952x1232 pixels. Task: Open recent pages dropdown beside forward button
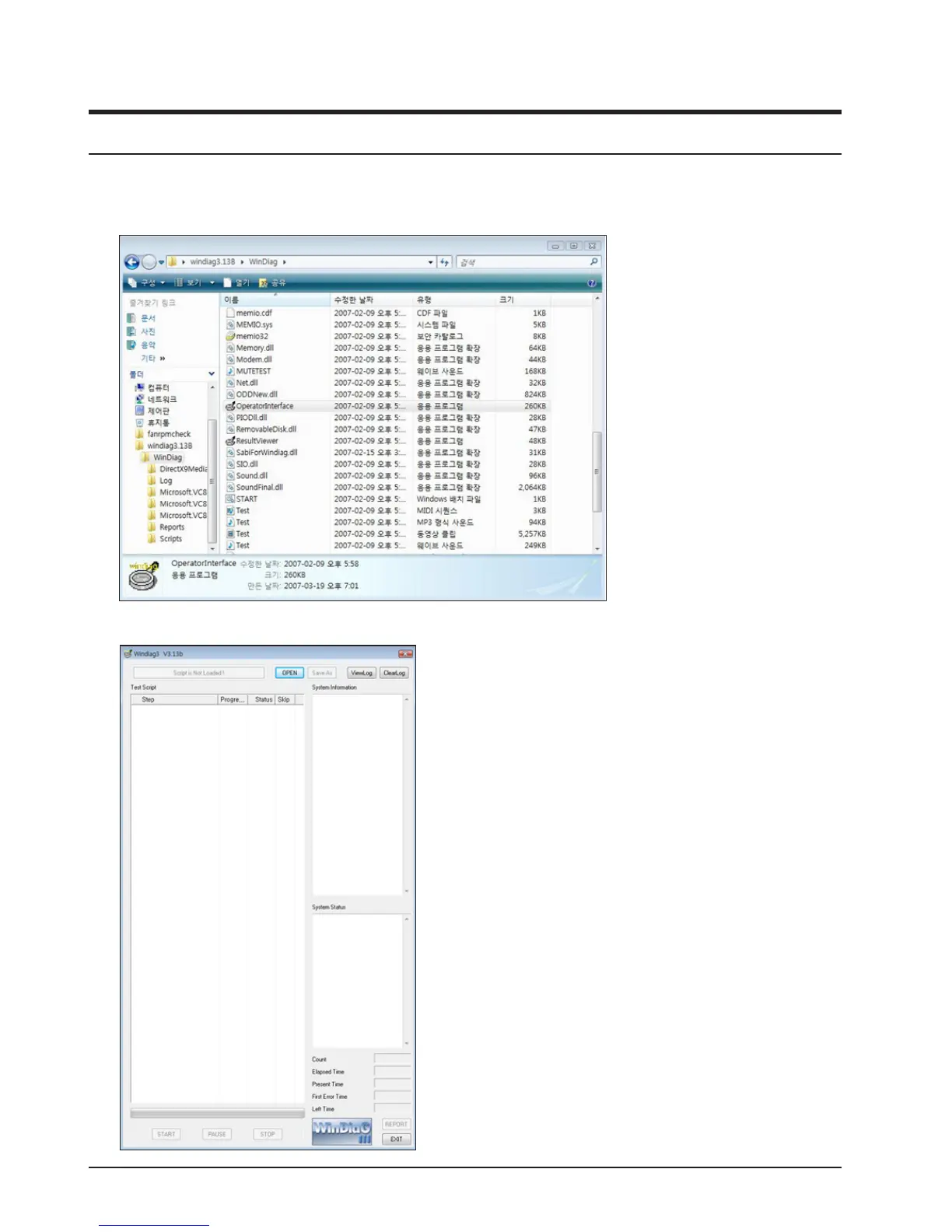tap(162, 262)
